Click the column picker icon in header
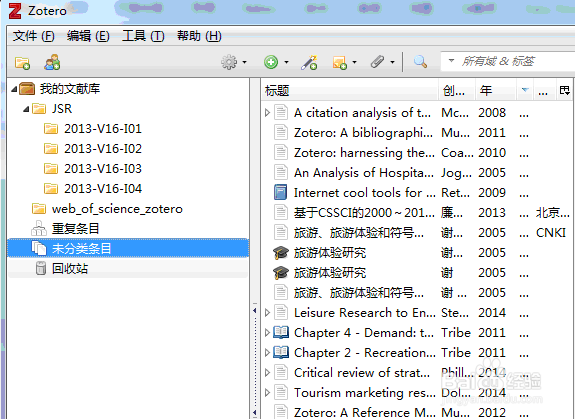This screenshot has width=575, height=419. click(x=564, y=90)
